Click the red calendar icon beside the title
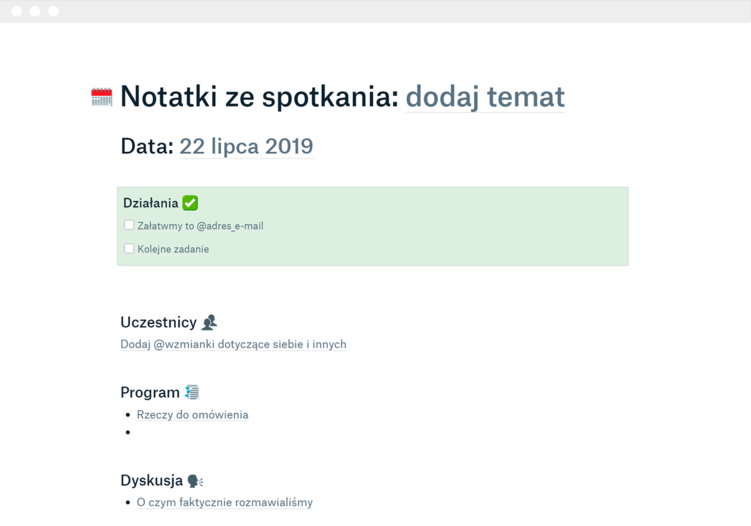751x526 pixels. pos(102,97)
